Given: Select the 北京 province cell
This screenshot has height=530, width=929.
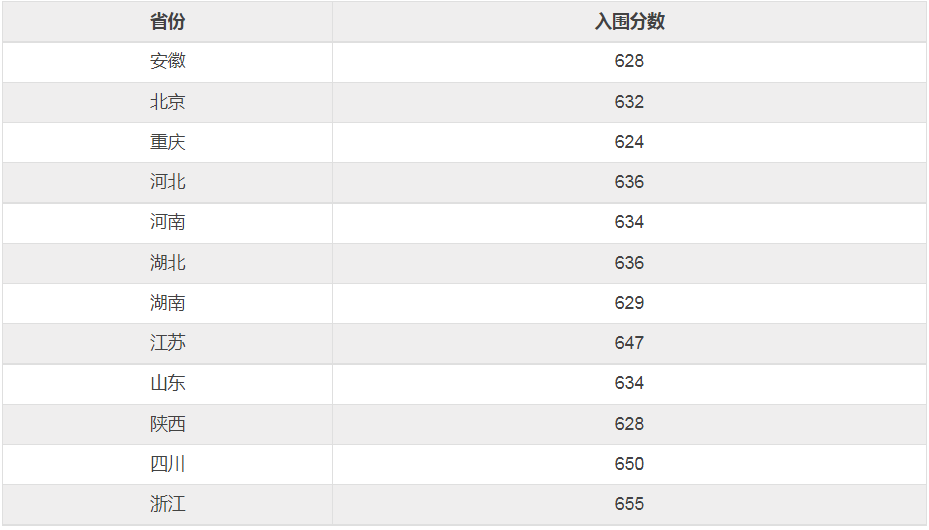Looking at the screenshot, I should 168,102.
